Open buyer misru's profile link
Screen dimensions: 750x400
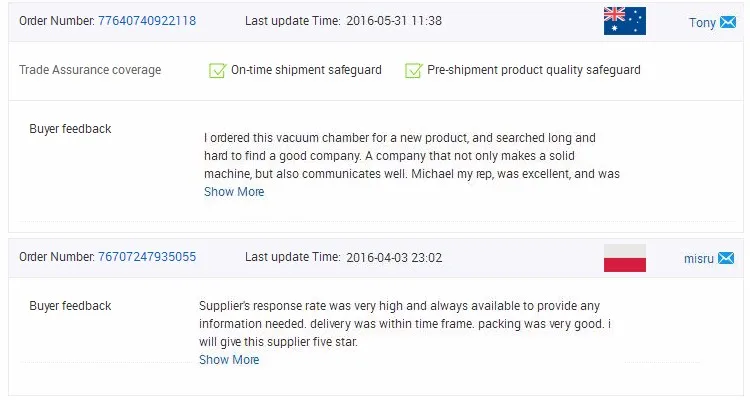tap(698, 258)
